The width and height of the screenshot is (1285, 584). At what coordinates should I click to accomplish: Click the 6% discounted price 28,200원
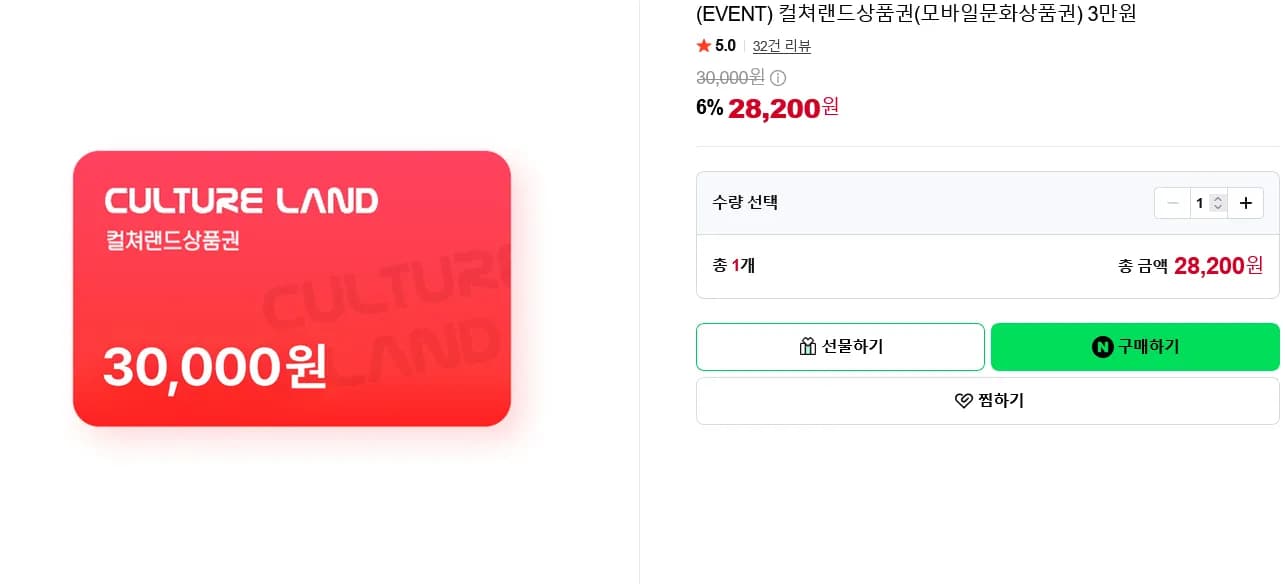click(x=768, y=107)
